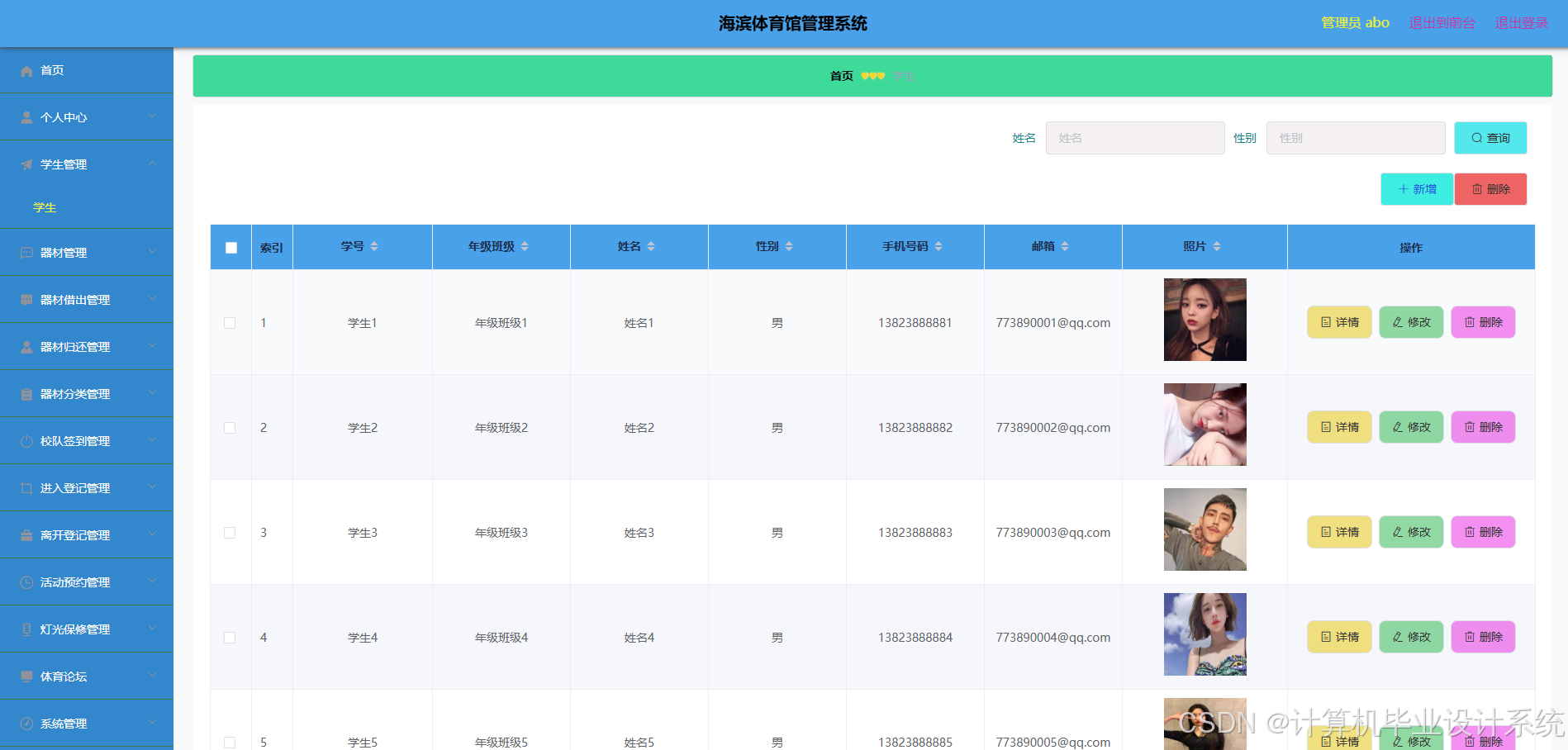Click the briefcase icon beside 离开登记管理

[26, 536]
